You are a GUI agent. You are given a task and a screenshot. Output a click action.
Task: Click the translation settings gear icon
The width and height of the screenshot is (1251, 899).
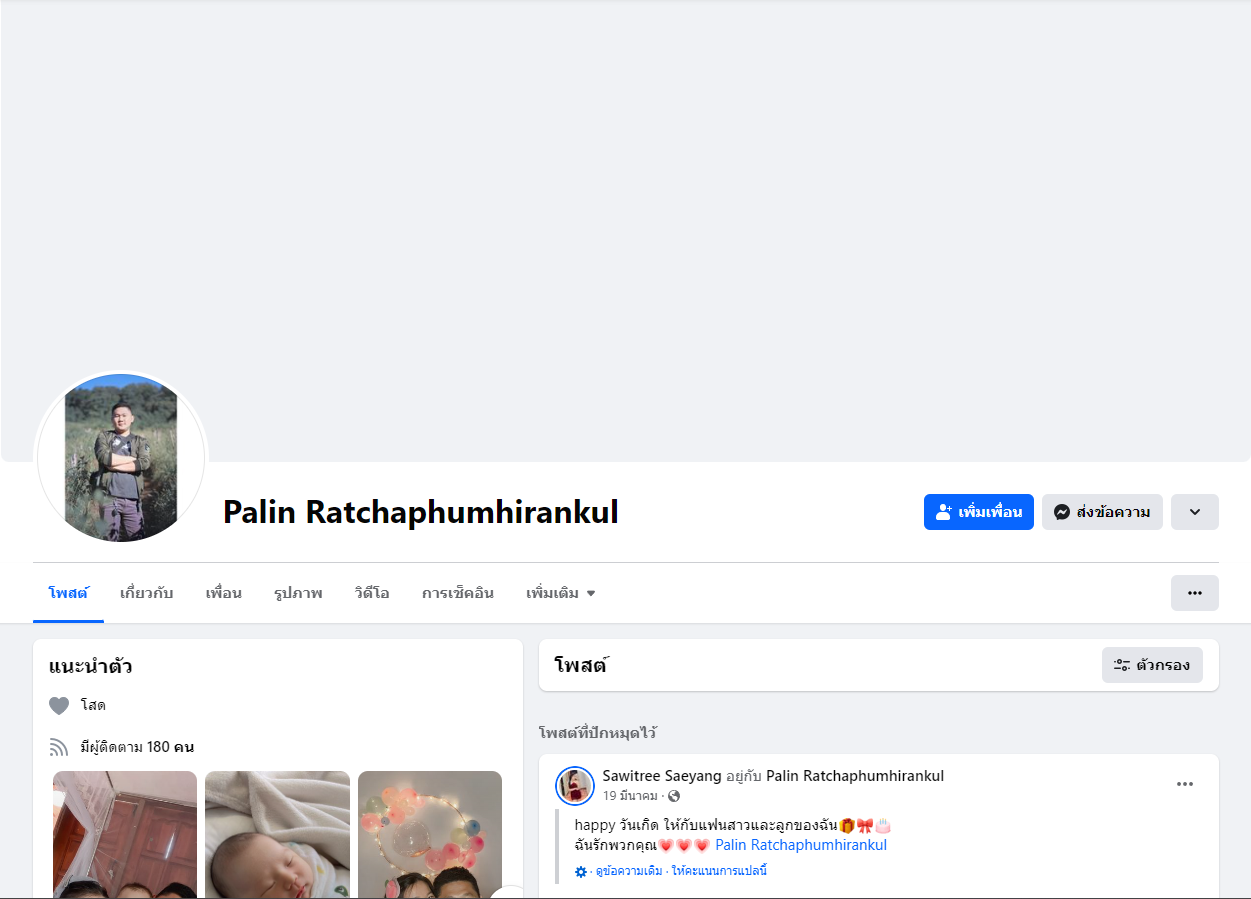[581, 872]
